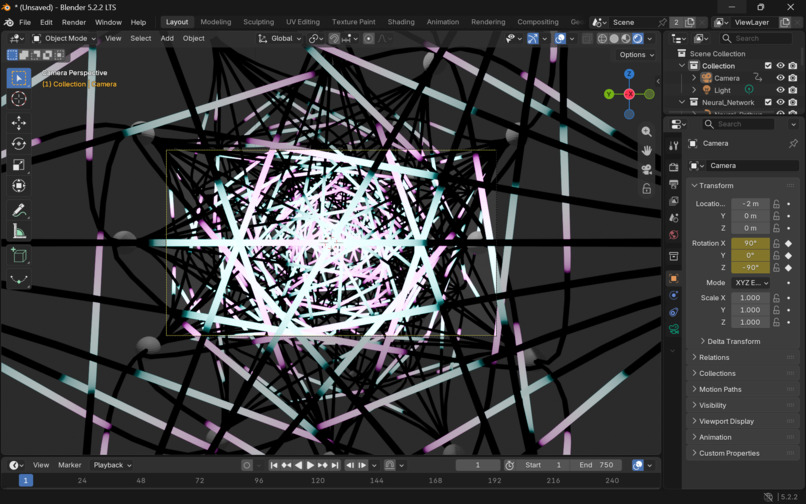Toggle visibility eye for Collection row
Screen dimensions: 806x504
pyautogui.click(x=780, y=65)
